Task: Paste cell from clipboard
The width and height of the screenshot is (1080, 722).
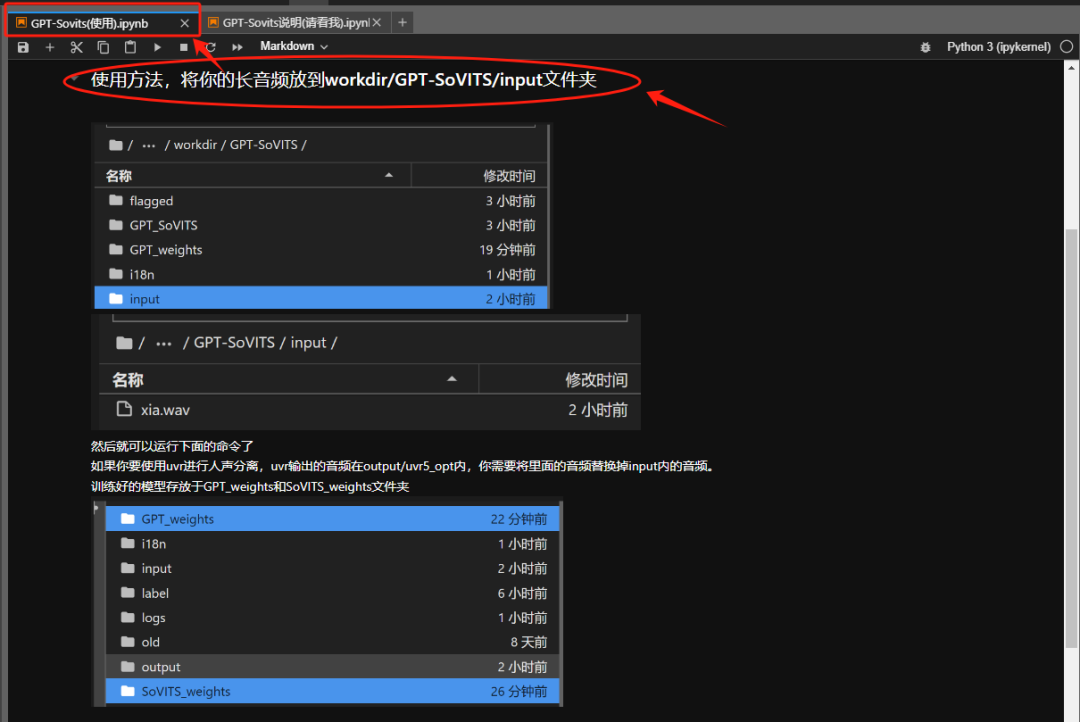Action: pyautogui.click(x=130, y=47)
